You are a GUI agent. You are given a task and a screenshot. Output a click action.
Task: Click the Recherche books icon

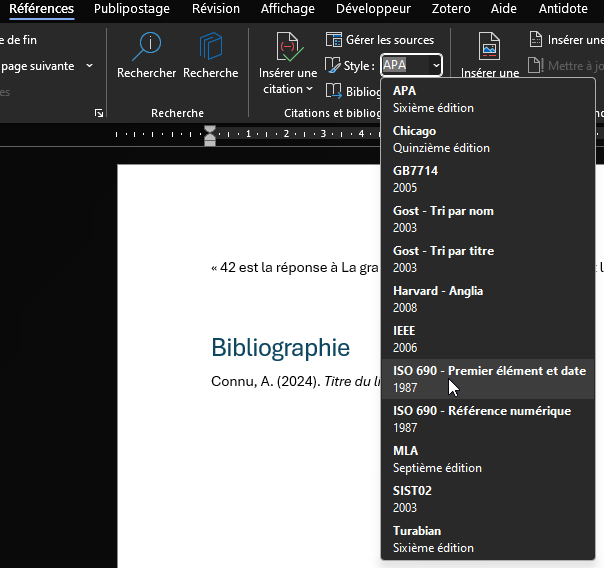point(210,47)
